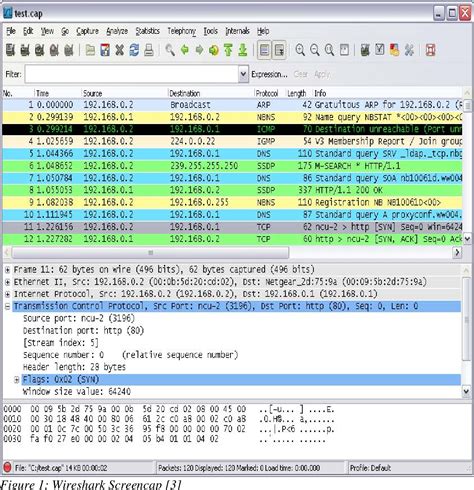Reload this capture file icon
Image resolution: width=474 pixels, height=490 pixels.
click(134, 50)
